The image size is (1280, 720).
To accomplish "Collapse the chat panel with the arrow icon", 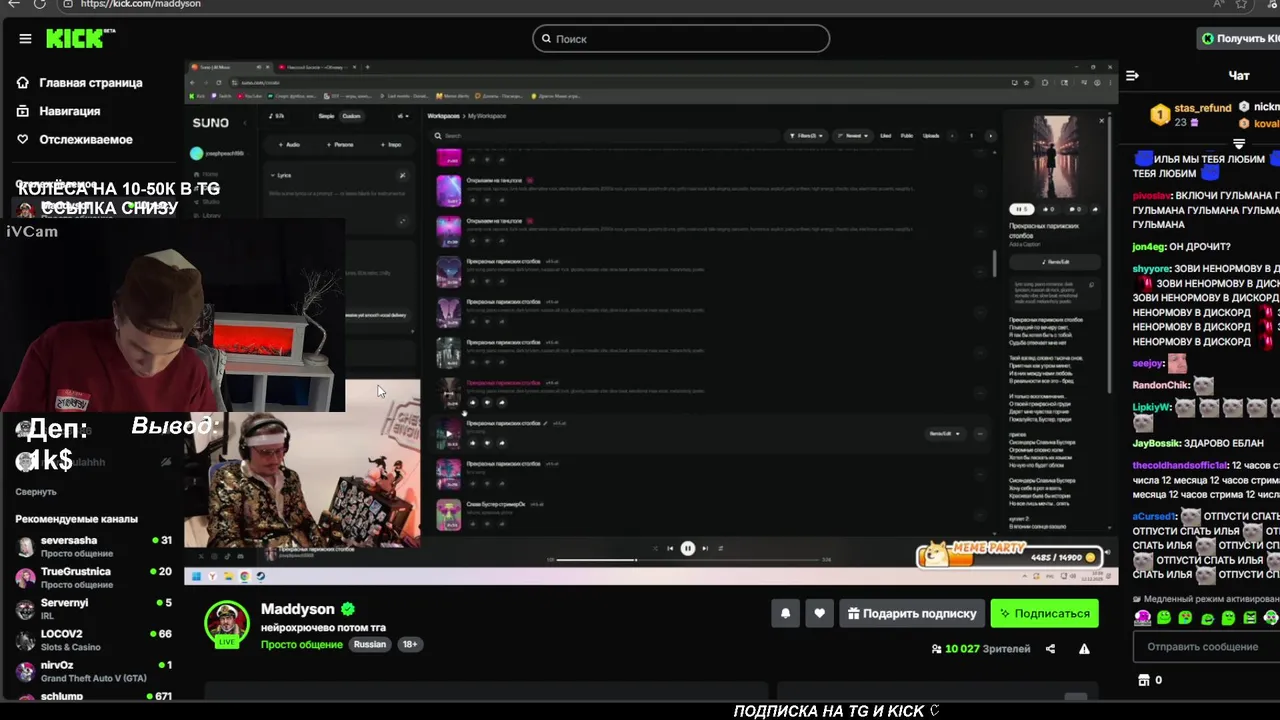I will pyautogui.click(x=1132, y=76).
